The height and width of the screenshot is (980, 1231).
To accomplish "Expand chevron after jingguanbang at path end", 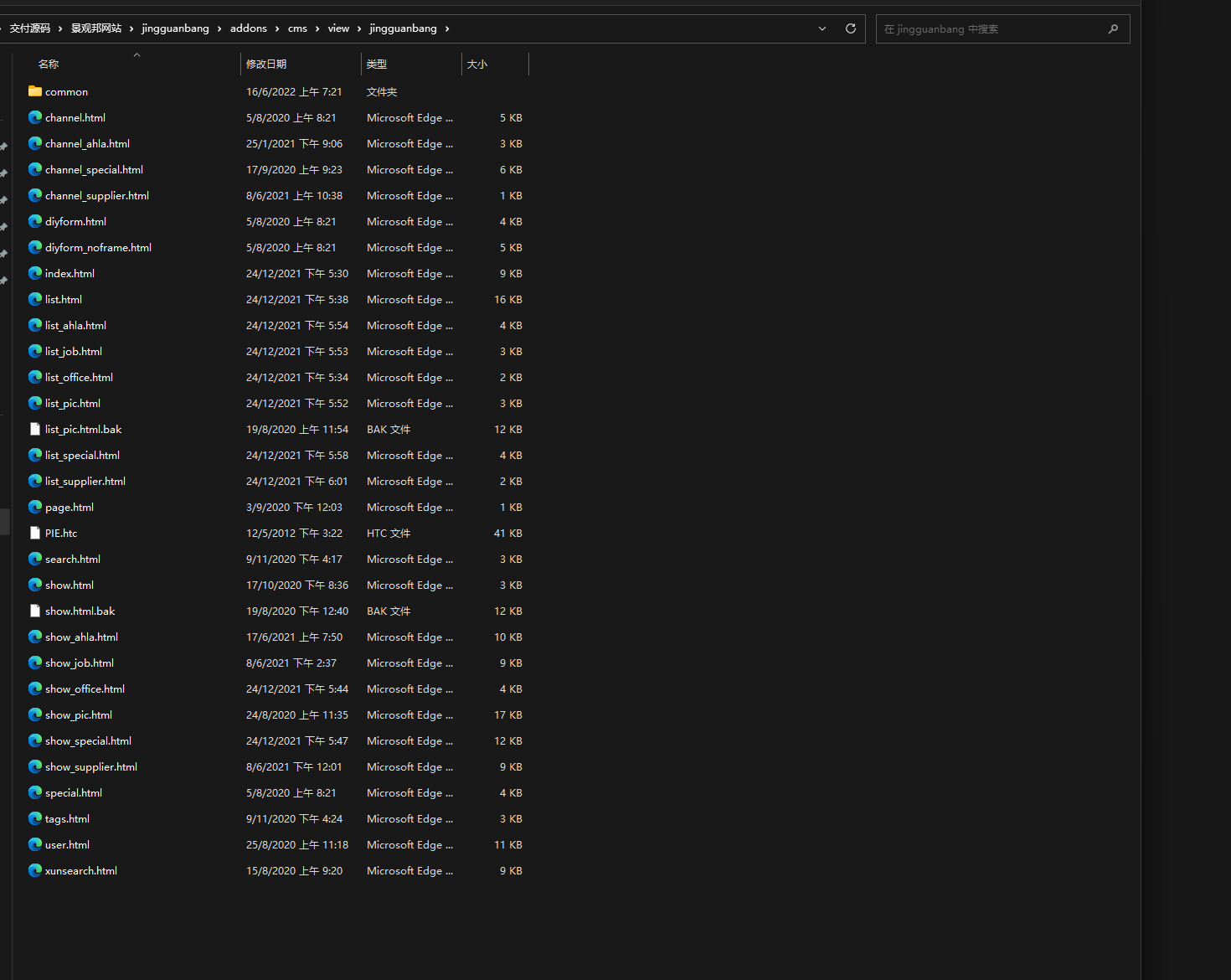I will [x=447, y=28].
